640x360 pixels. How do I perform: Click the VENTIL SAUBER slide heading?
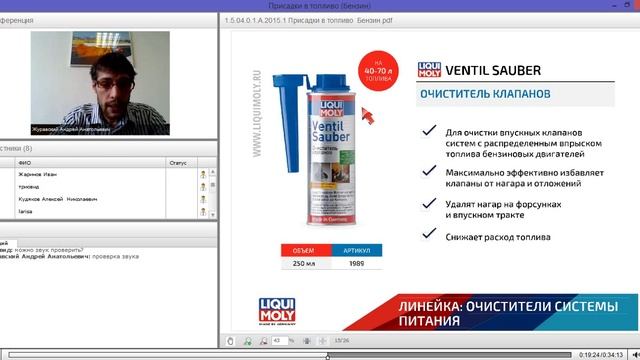[493, 71]
